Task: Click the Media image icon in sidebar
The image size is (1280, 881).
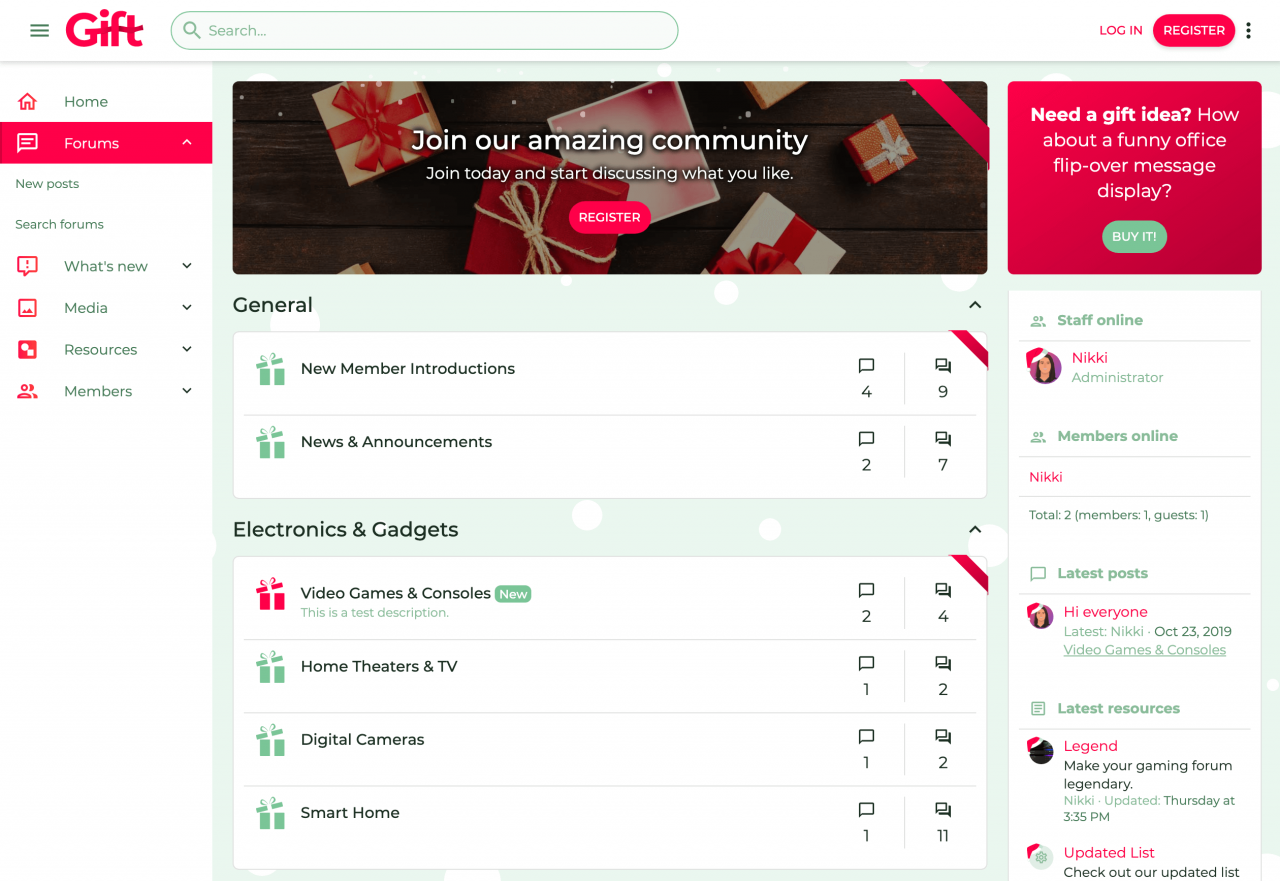Action: (x=27, y=308)
